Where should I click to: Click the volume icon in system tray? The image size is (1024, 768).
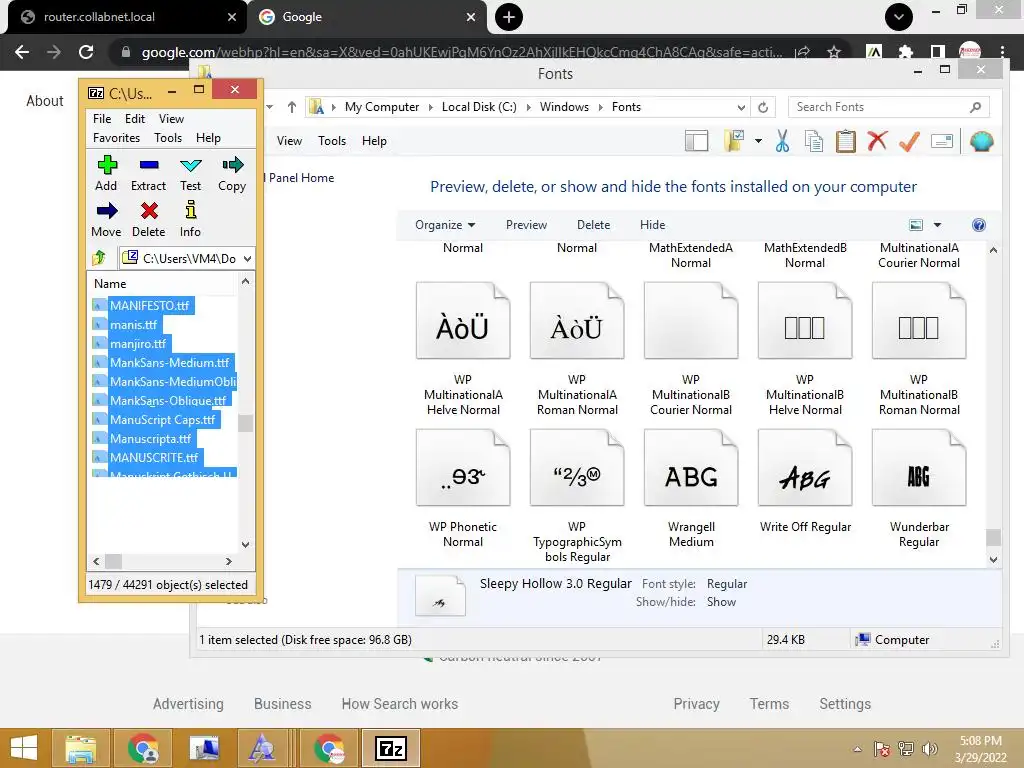930,748
